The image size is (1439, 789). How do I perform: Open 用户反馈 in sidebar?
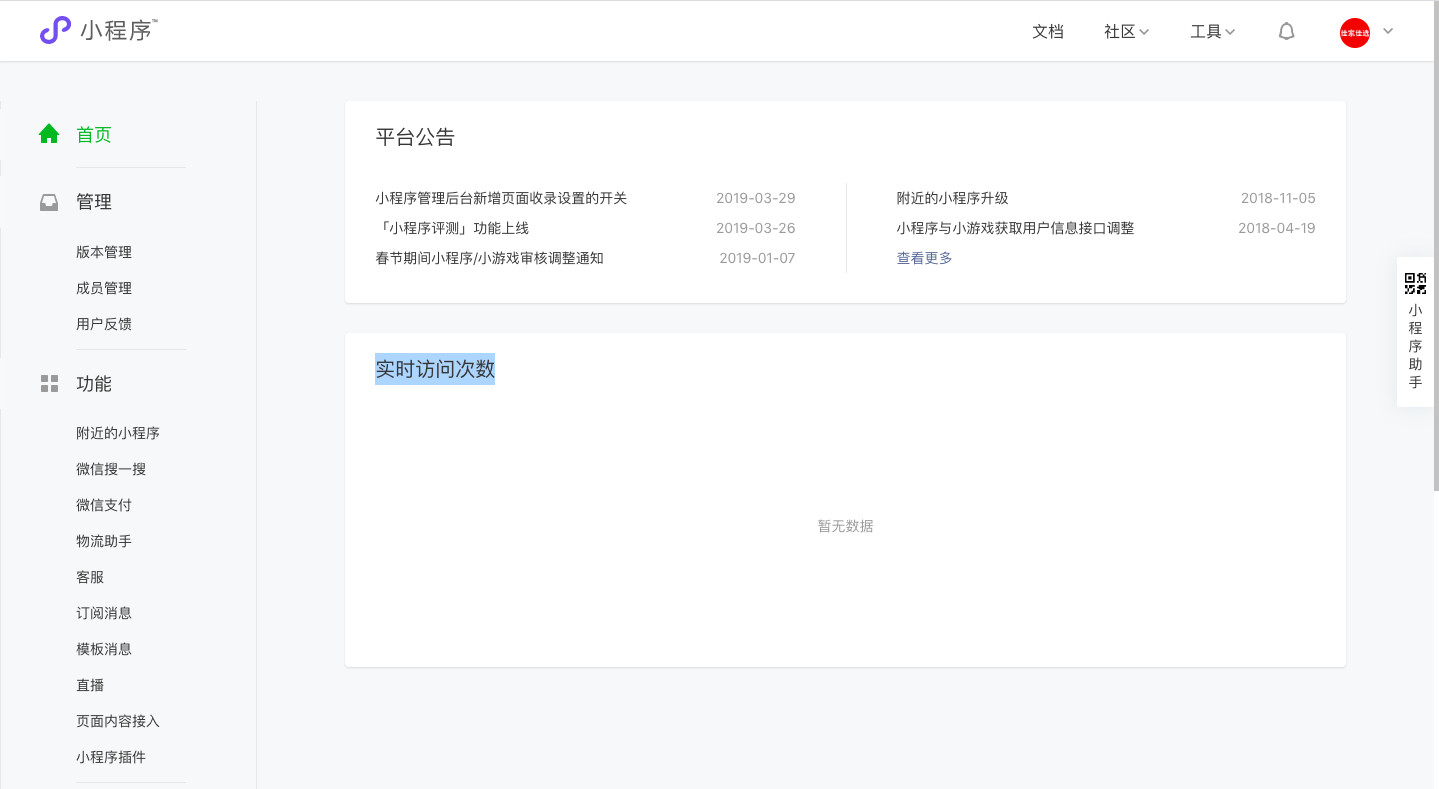104,324
